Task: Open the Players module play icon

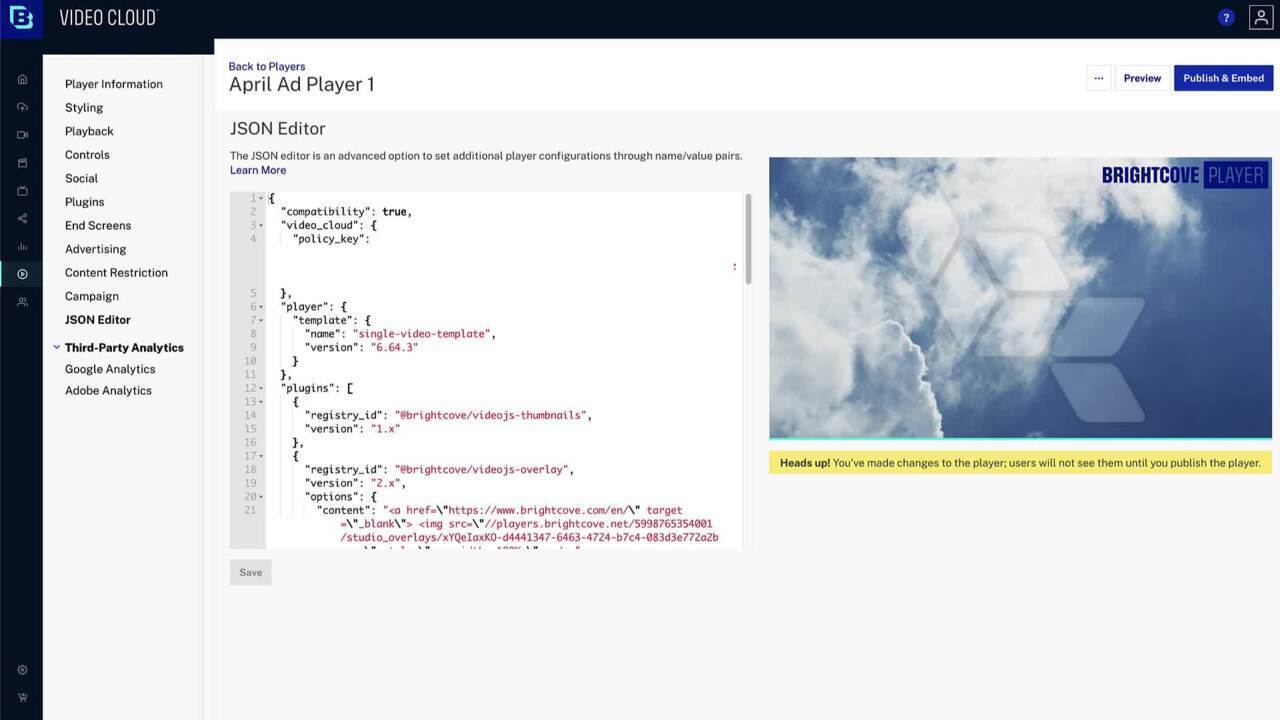Action: pyautogui.click(x=22, y=274)
